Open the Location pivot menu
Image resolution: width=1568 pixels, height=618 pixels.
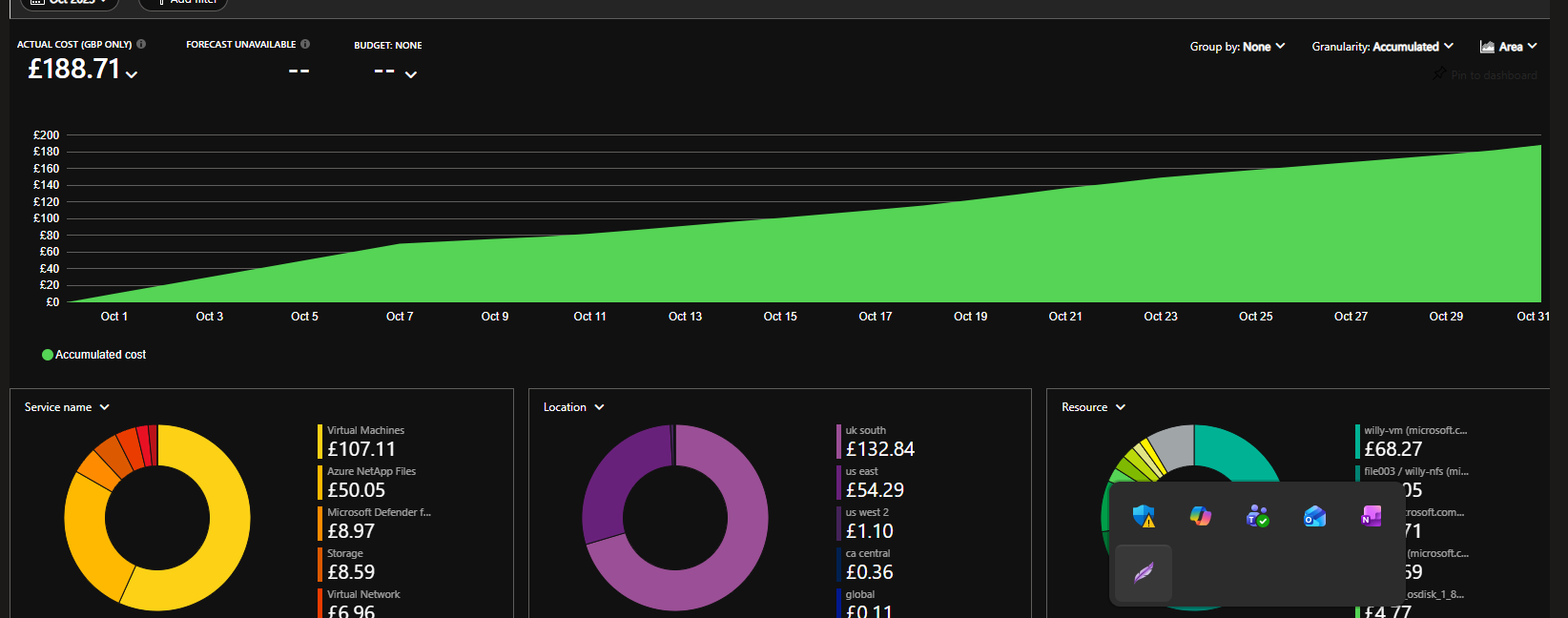click(x=573, y=407)
